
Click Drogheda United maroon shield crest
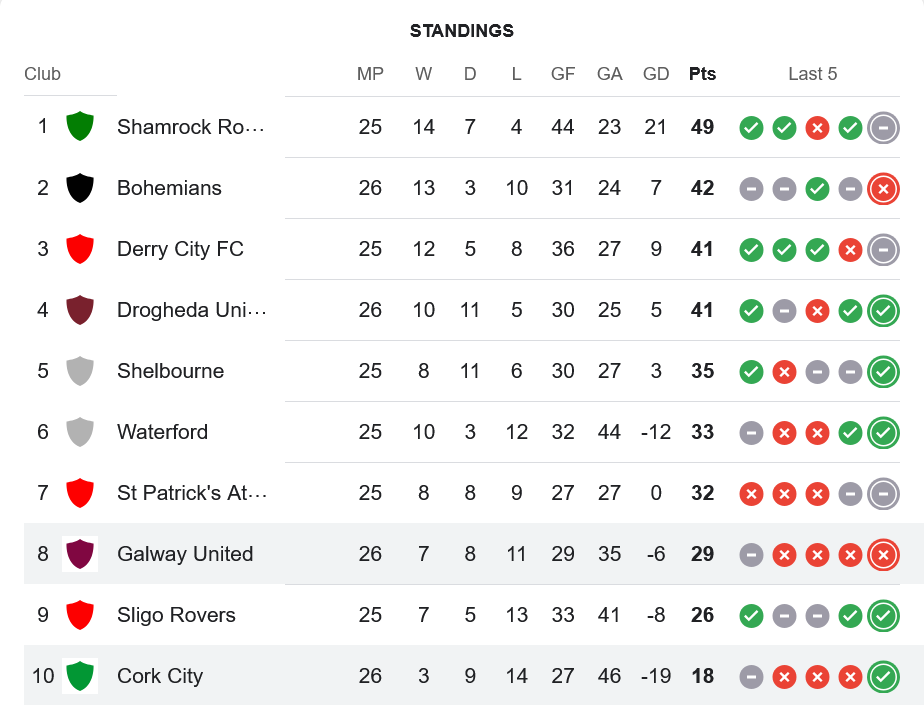coord(79,310)
